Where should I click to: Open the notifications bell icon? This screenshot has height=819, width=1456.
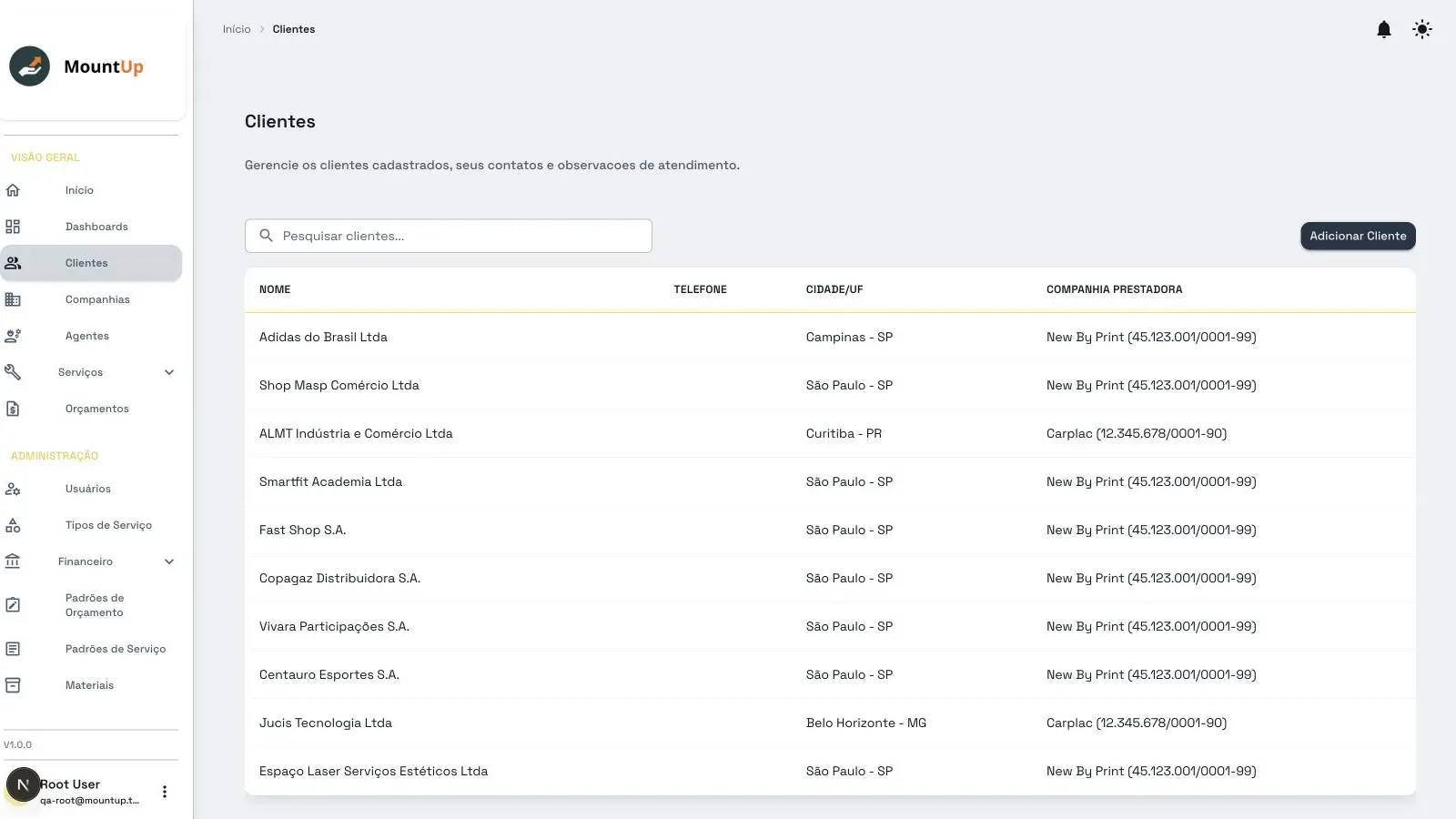click(x=1383, y=29)
